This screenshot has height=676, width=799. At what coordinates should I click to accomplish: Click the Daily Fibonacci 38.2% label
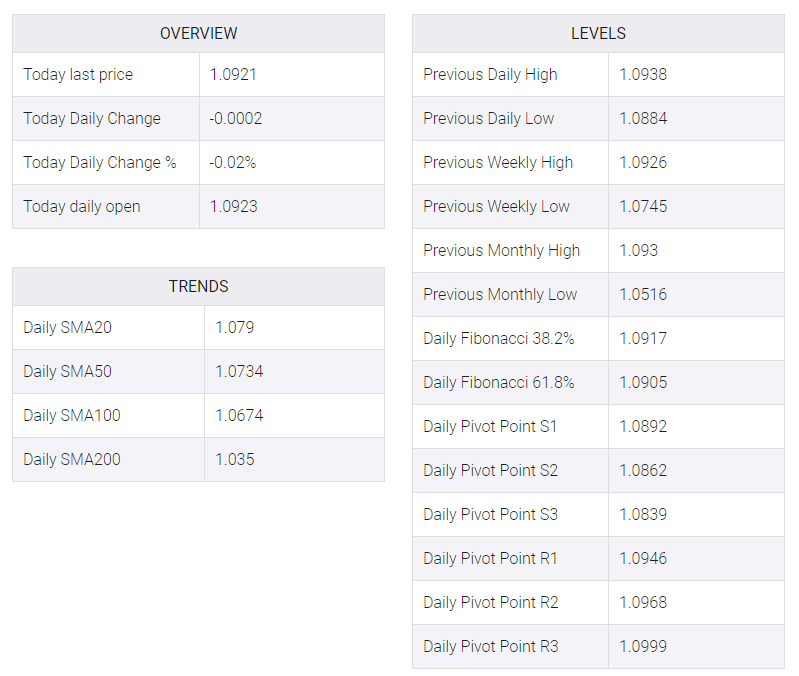pos(498,339)
